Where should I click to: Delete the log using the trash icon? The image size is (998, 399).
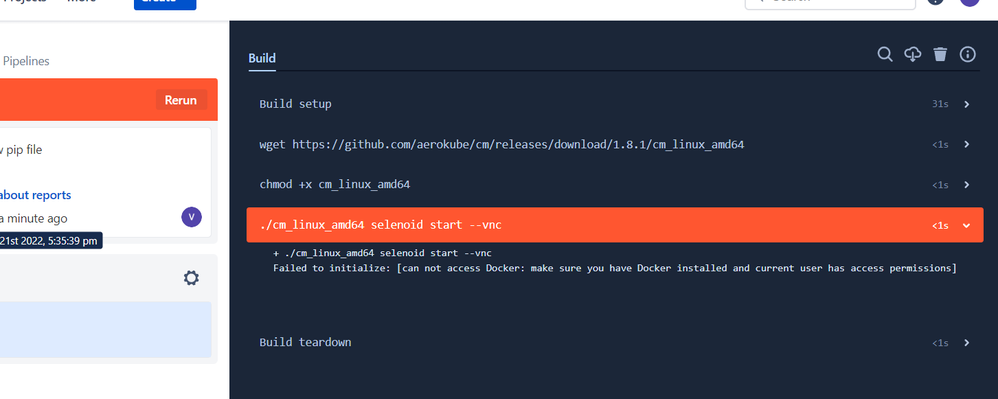[940, 54]
